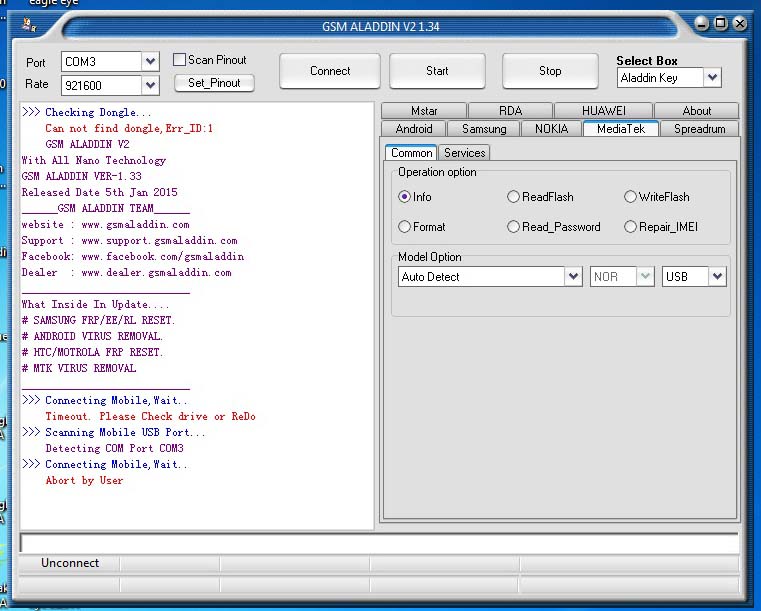Click log line 'Dealer : www.dealer.gsmaladdin.com'
Image resolution: width=761 pixels, height=611 pixels.
(x=126, y=272)
